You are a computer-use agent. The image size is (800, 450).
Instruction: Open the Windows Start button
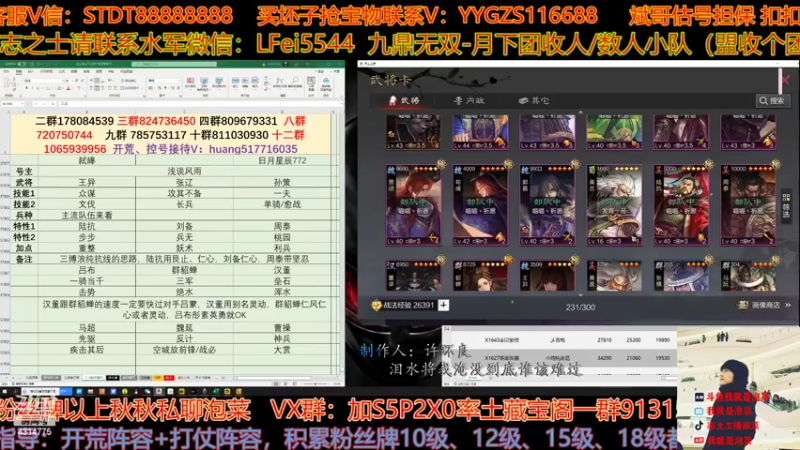(5, 392)
